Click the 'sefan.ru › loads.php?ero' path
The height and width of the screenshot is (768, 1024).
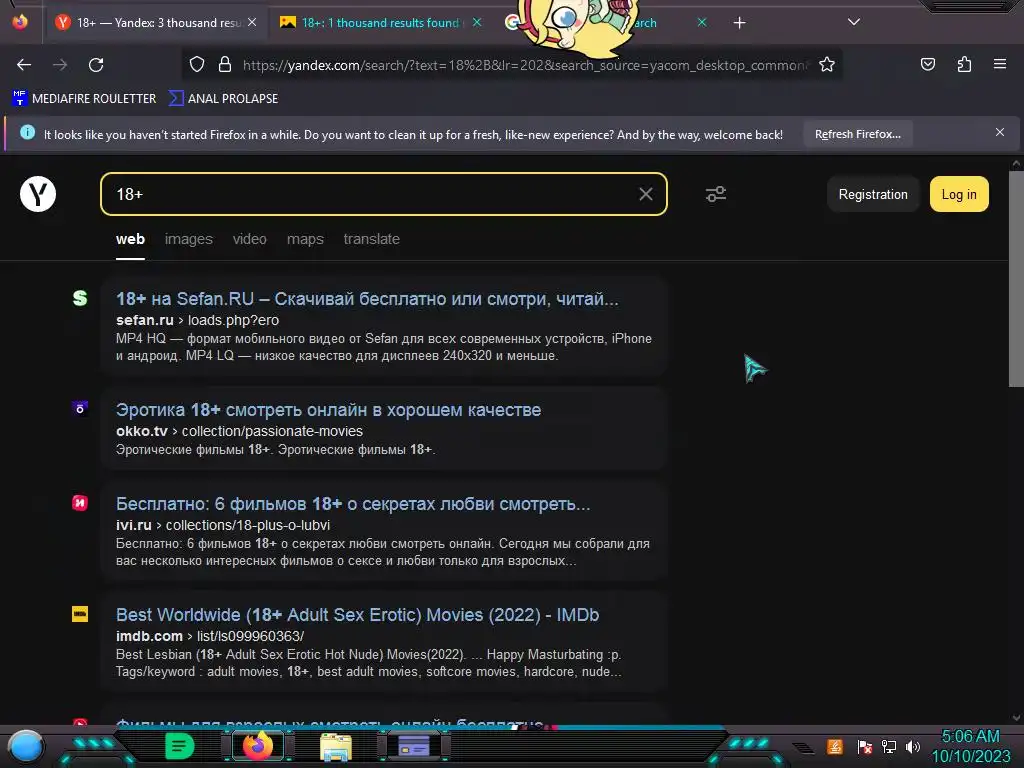tap(197, 320)
